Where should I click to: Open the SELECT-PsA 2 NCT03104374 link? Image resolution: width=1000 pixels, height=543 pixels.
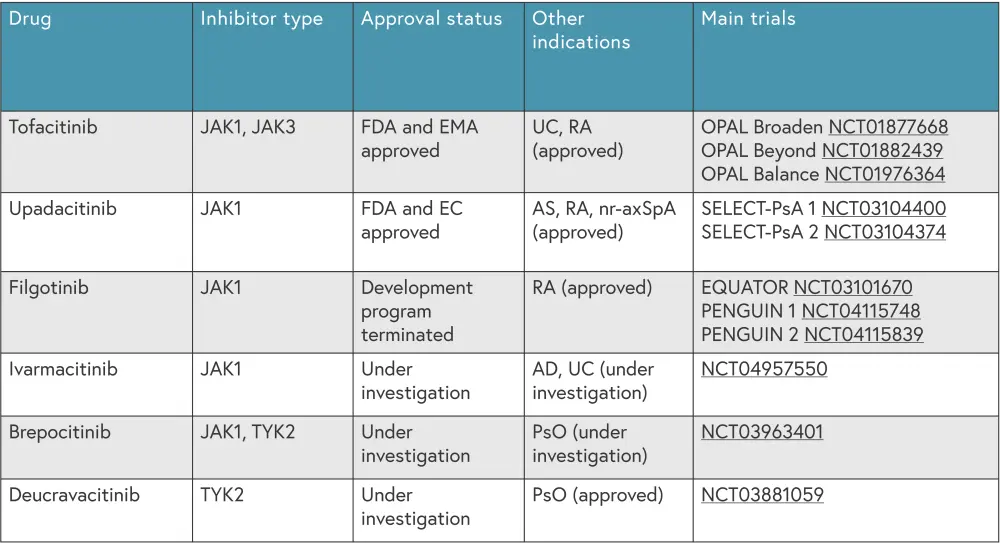point(885,232)
